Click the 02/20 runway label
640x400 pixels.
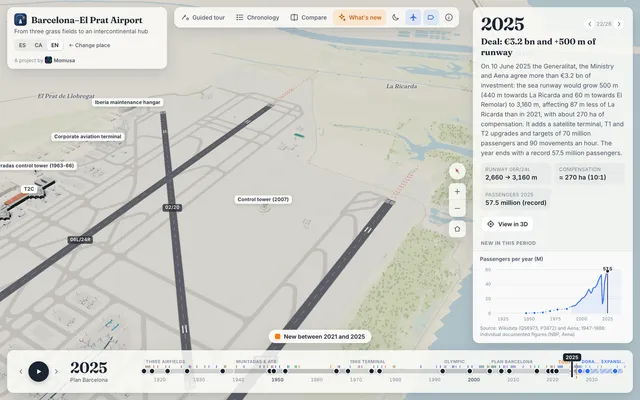(172, 207)
